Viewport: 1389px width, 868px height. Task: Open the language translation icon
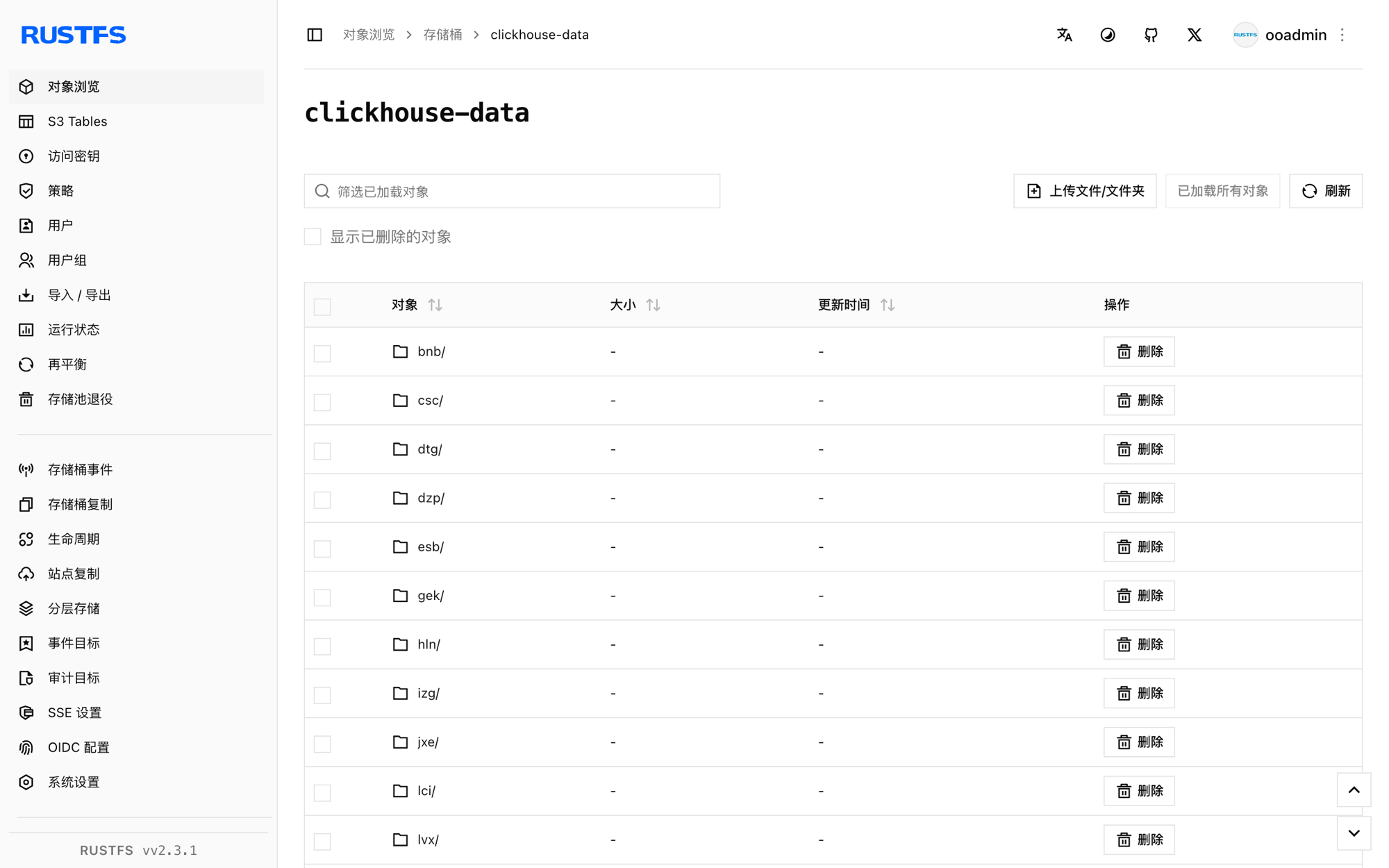[1064, 35]
